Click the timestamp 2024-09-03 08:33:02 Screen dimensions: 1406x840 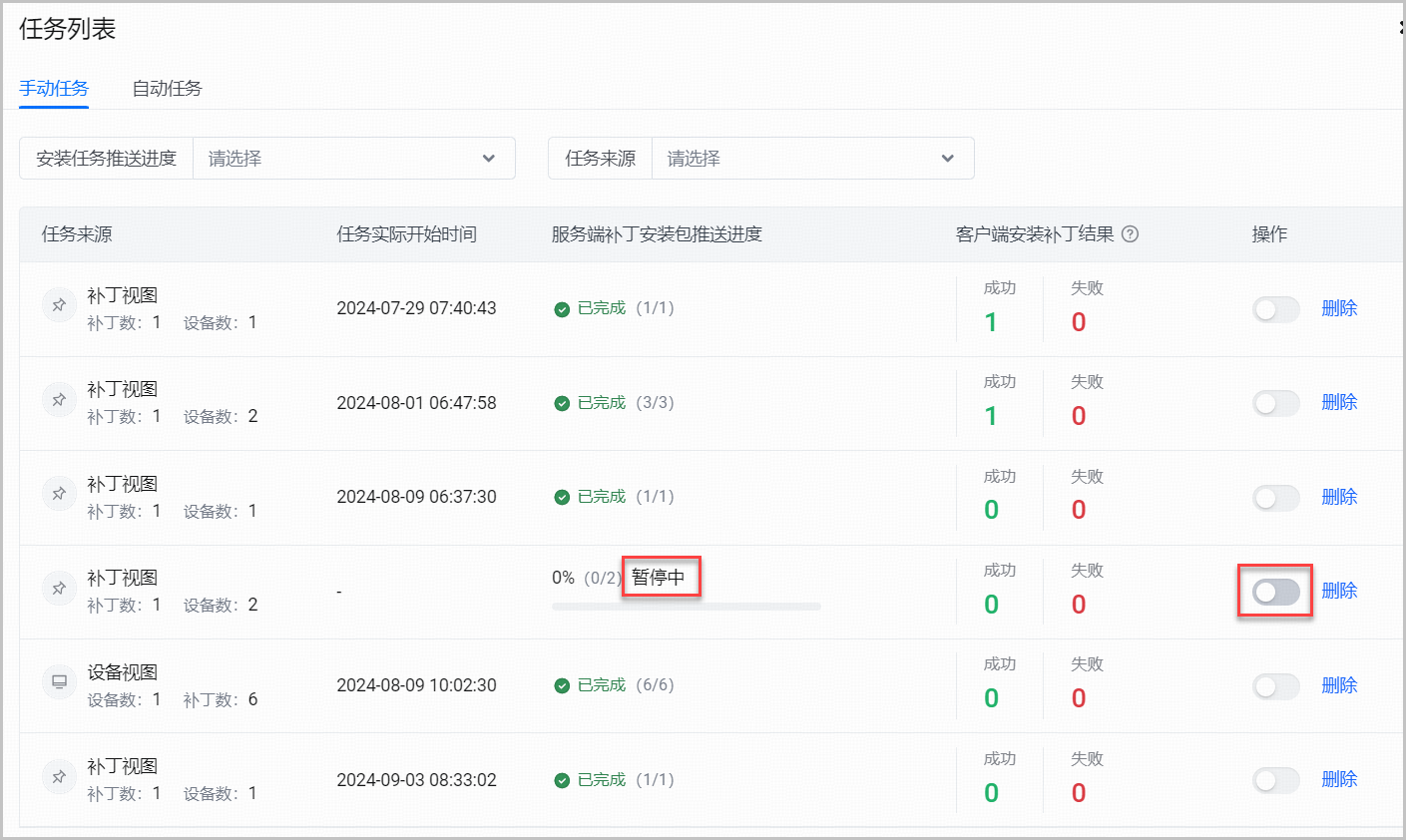click(x=416, y=780)
